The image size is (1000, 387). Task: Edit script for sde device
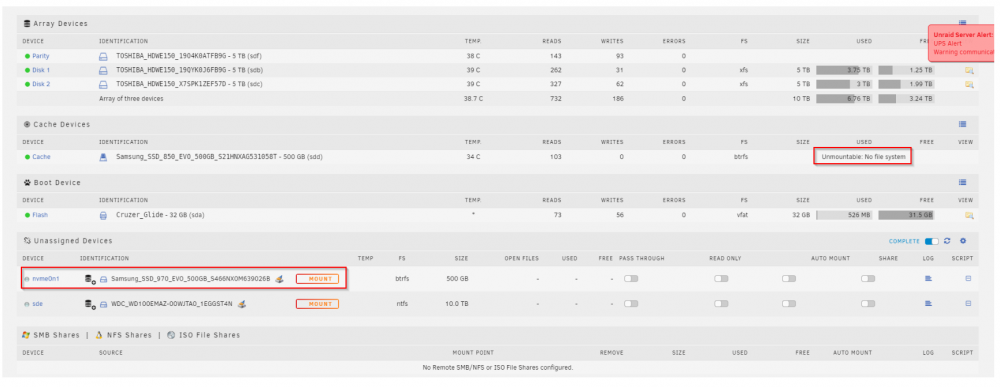point(968,303)
